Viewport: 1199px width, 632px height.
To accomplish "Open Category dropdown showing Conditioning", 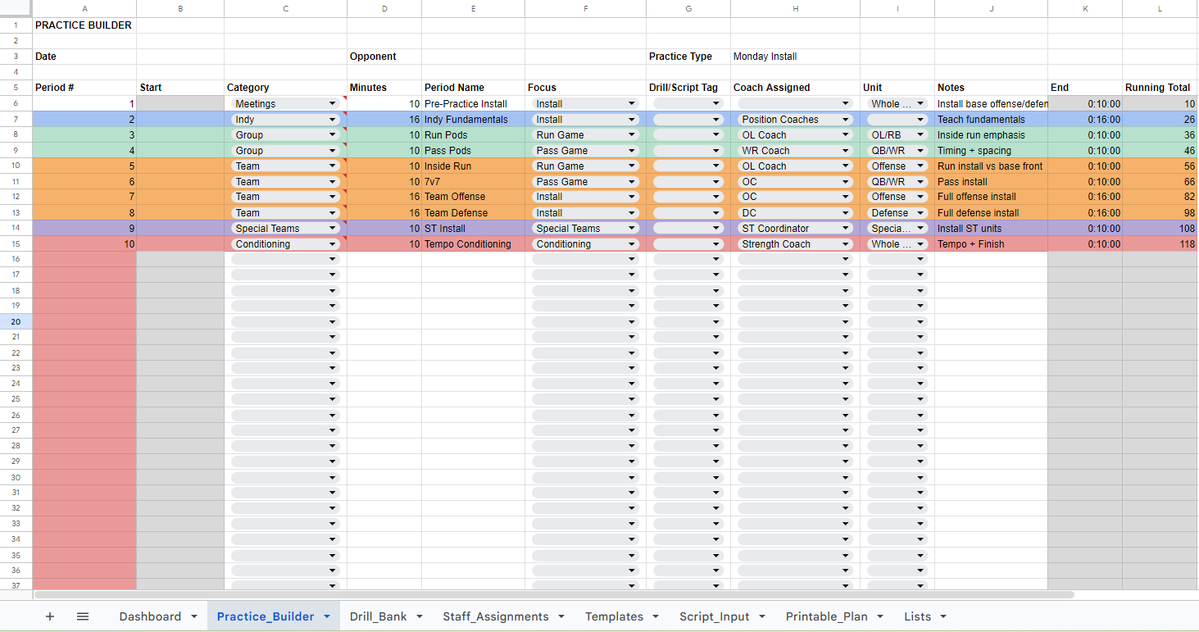I will [x=285, y=244].
